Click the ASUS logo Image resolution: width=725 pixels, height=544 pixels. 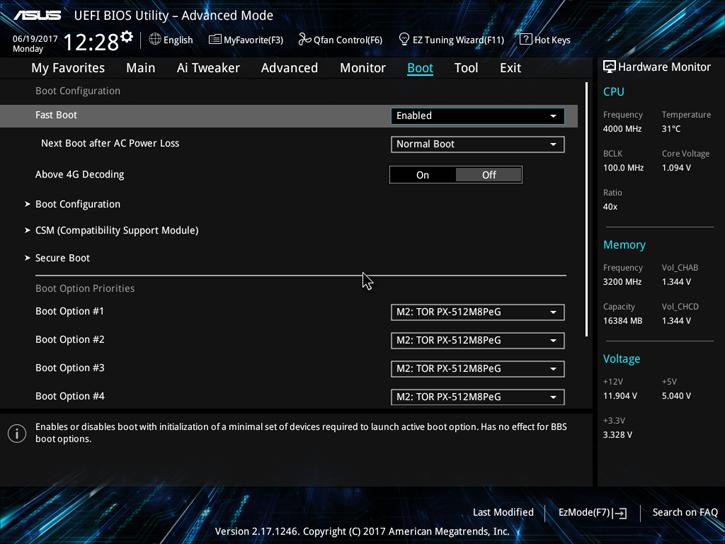click(x=37, y=16)
